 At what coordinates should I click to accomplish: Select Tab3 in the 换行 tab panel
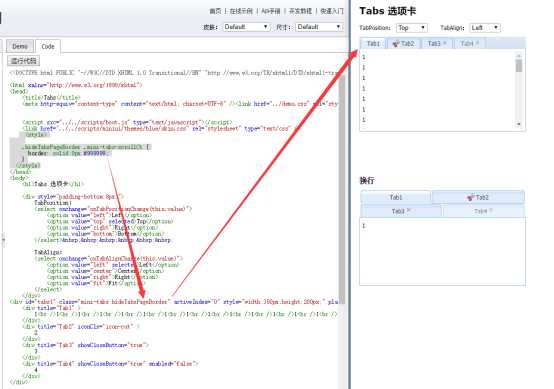tap(401, 211)
